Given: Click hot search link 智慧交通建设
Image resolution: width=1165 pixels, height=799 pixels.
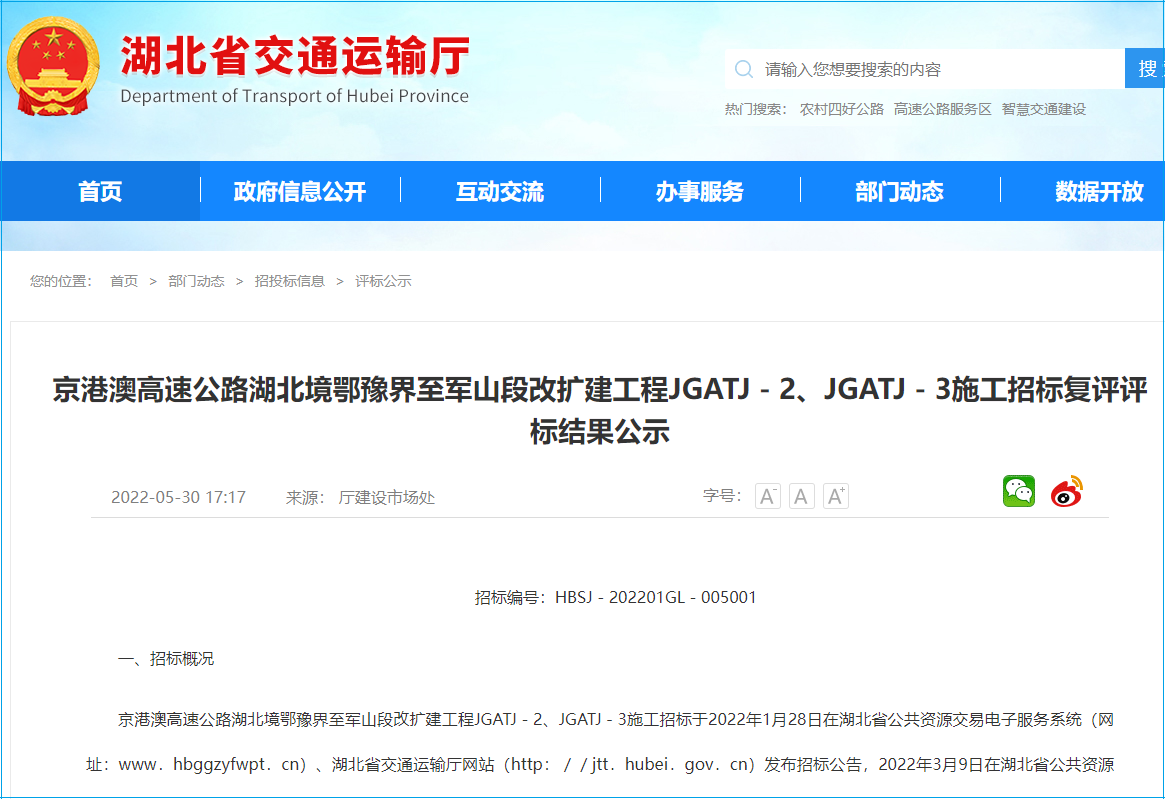Looking at the screenshot, I should pyautogui.click(x=1043, y=109).
